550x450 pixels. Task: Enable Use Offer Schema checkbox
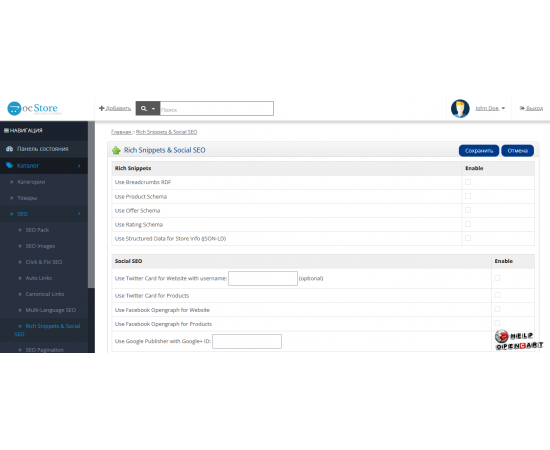(x=468, y=210)
